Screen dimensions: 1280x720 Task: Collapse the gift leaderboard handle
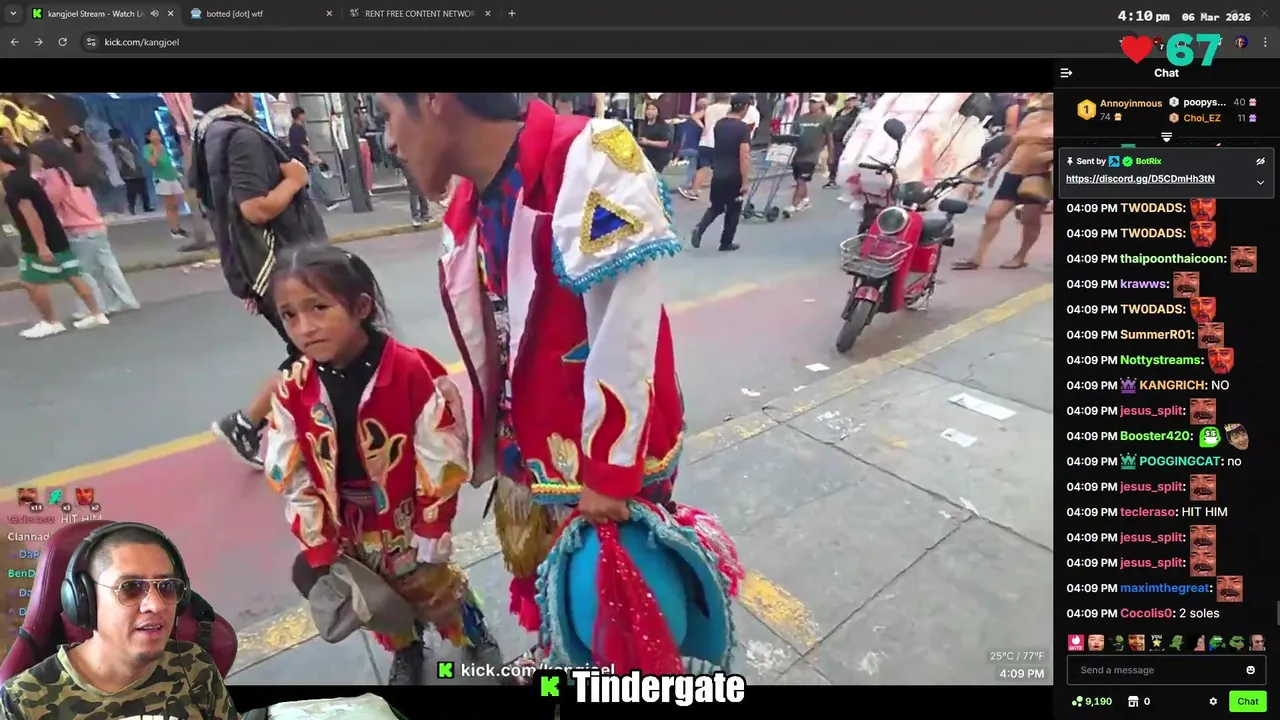click(x=1166, y=137)
